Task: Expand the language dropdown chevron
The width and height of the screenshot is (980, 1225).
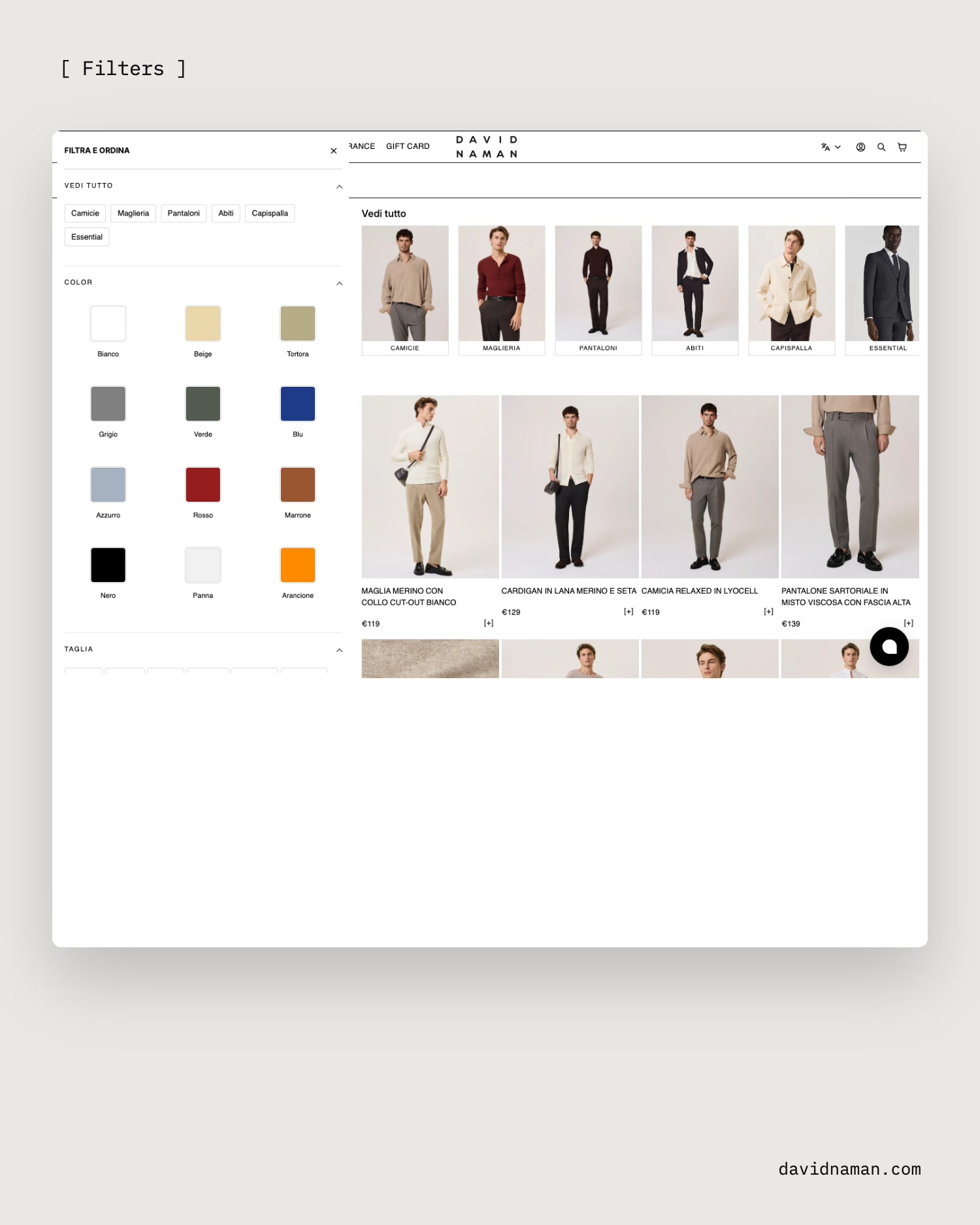Action: coord(838,147)
